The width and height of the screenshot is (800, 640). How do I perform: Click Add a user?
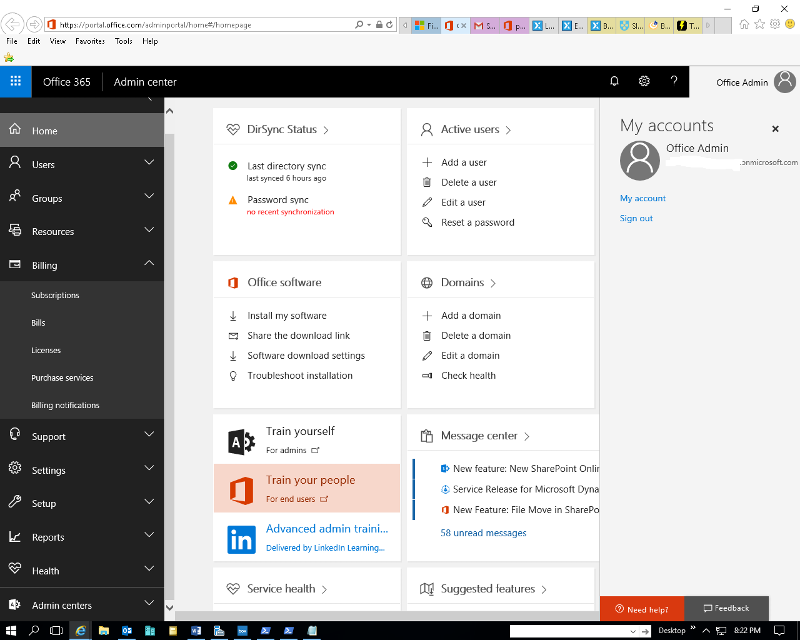click(464, 162)
